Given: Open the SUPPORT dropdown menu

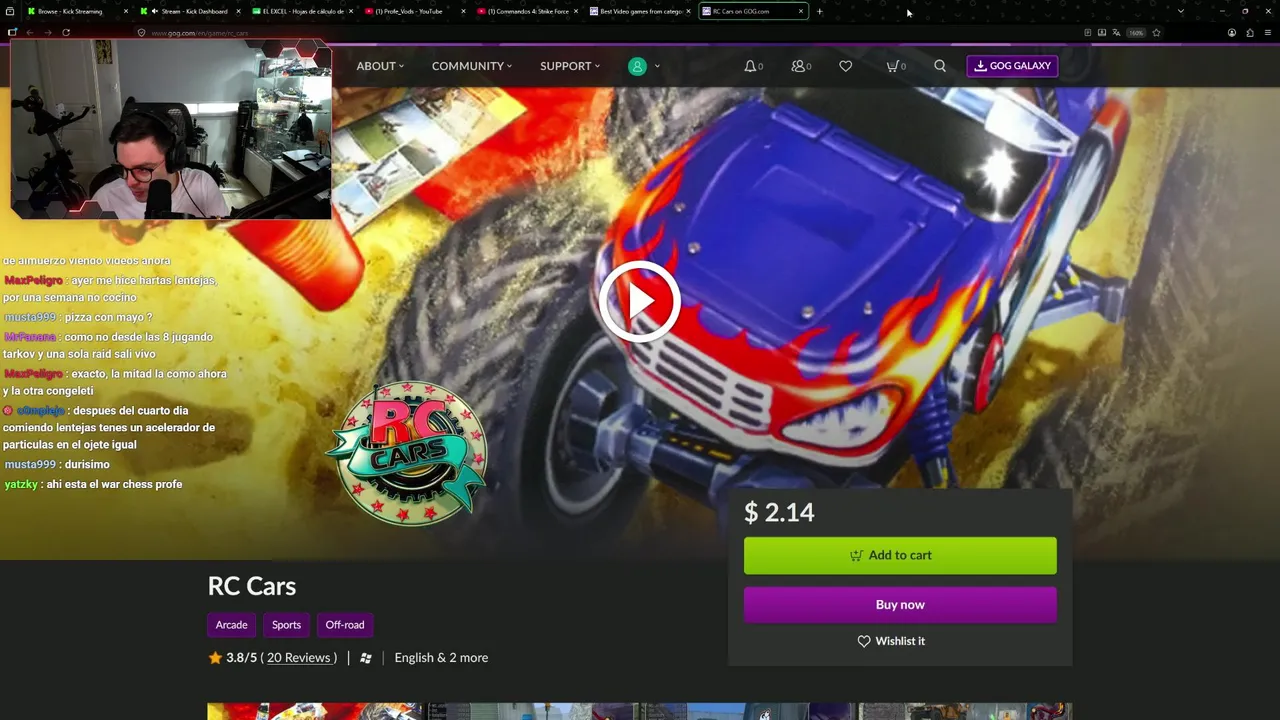Looking at the screenshot, I should (570, 66).
